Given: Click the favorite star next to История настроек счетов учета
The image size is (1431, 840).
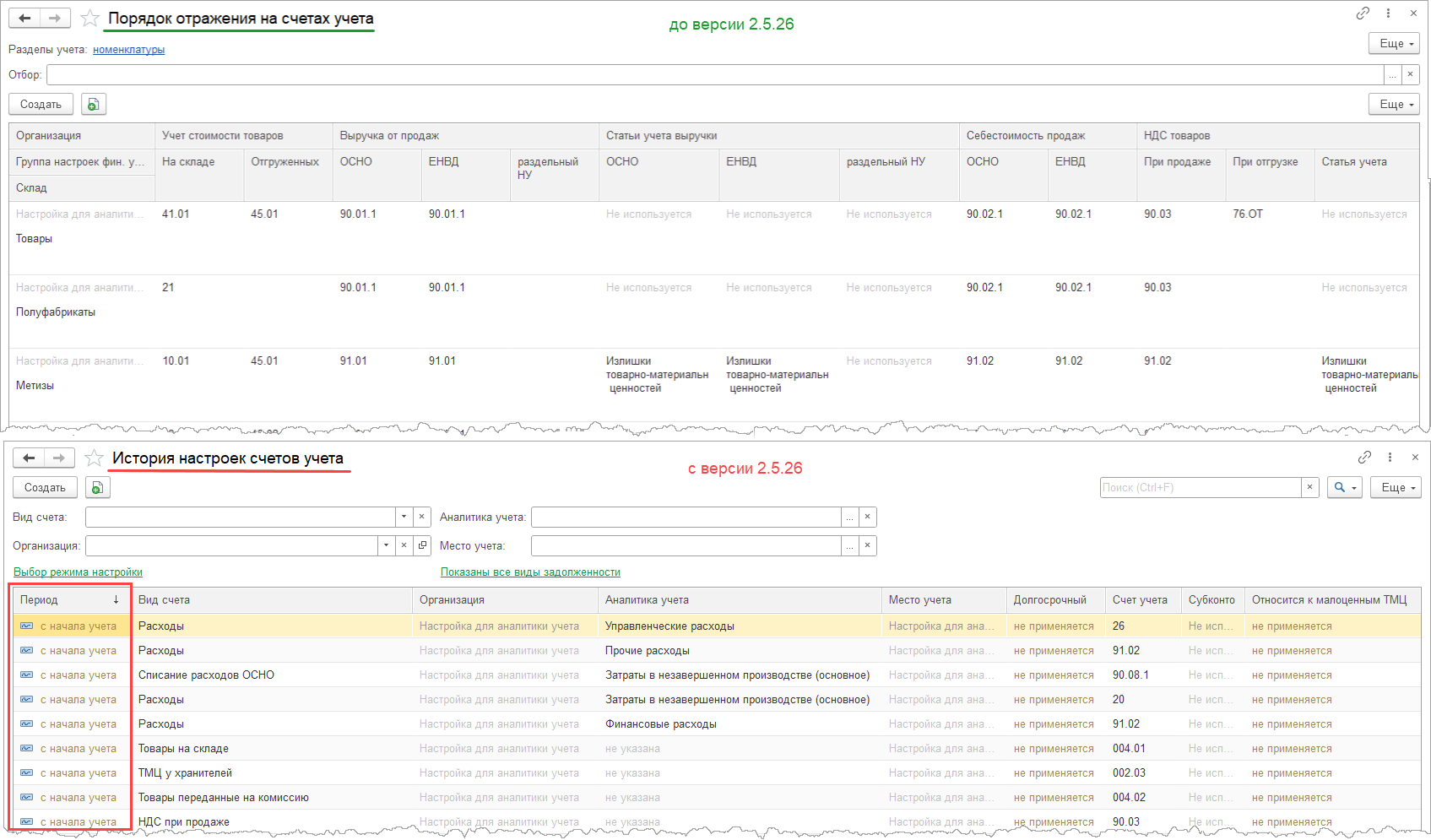Looking at the screenshot, I should [x=94, y=458].
